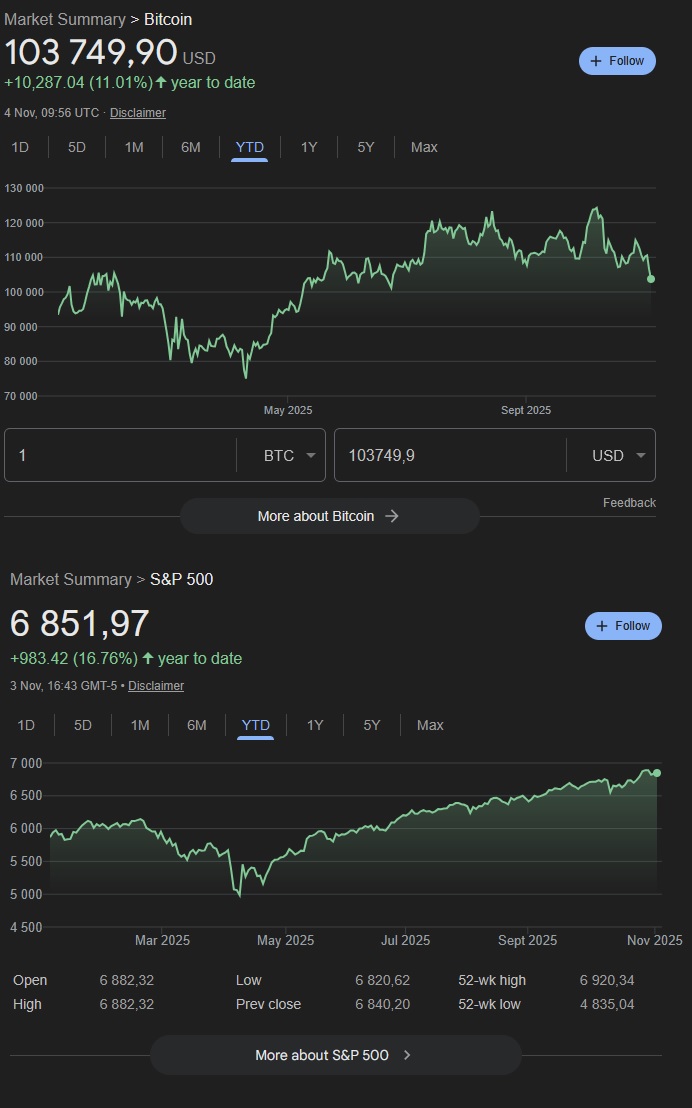Click the Bitcoin price 103 749,90

pyautogui.click(x=90, y=52)
